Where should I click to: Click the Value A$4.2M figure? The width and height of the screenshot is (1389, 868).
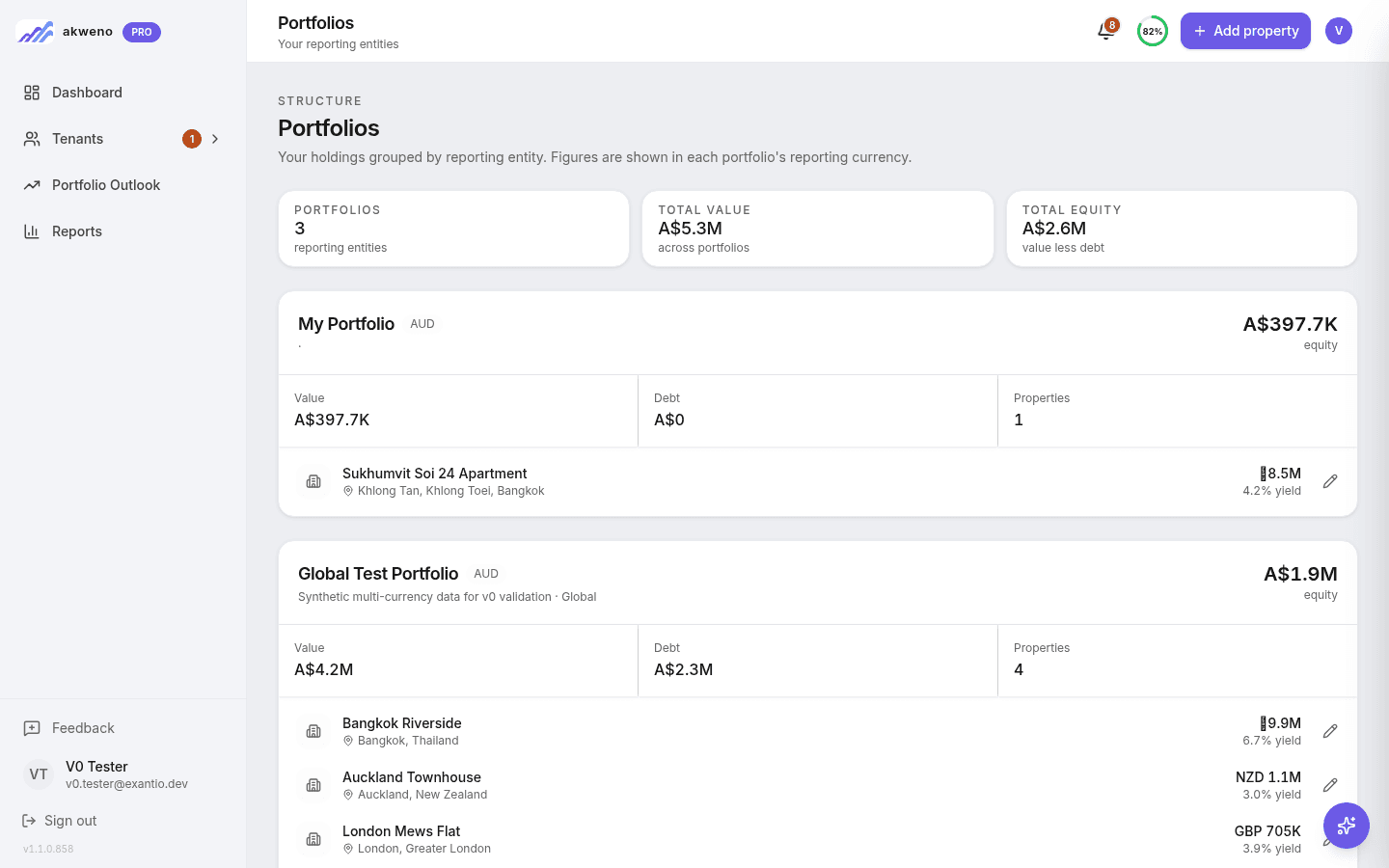(x=323, y=669)
